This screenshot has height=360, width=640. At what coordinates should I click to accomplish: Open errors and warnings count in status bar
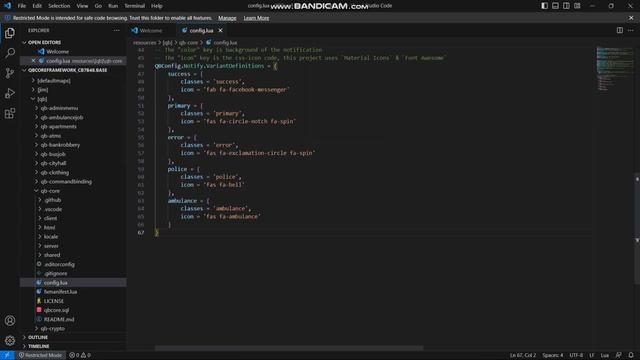click(x=80, y=355)
